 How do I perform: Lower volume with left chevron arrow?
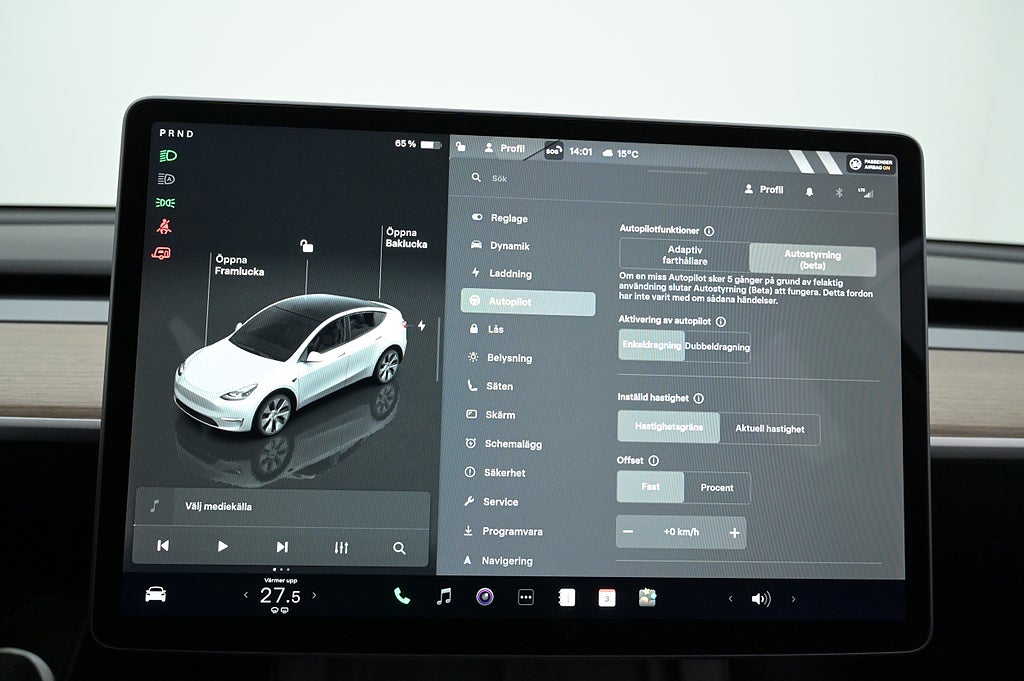tap(730, 599)
